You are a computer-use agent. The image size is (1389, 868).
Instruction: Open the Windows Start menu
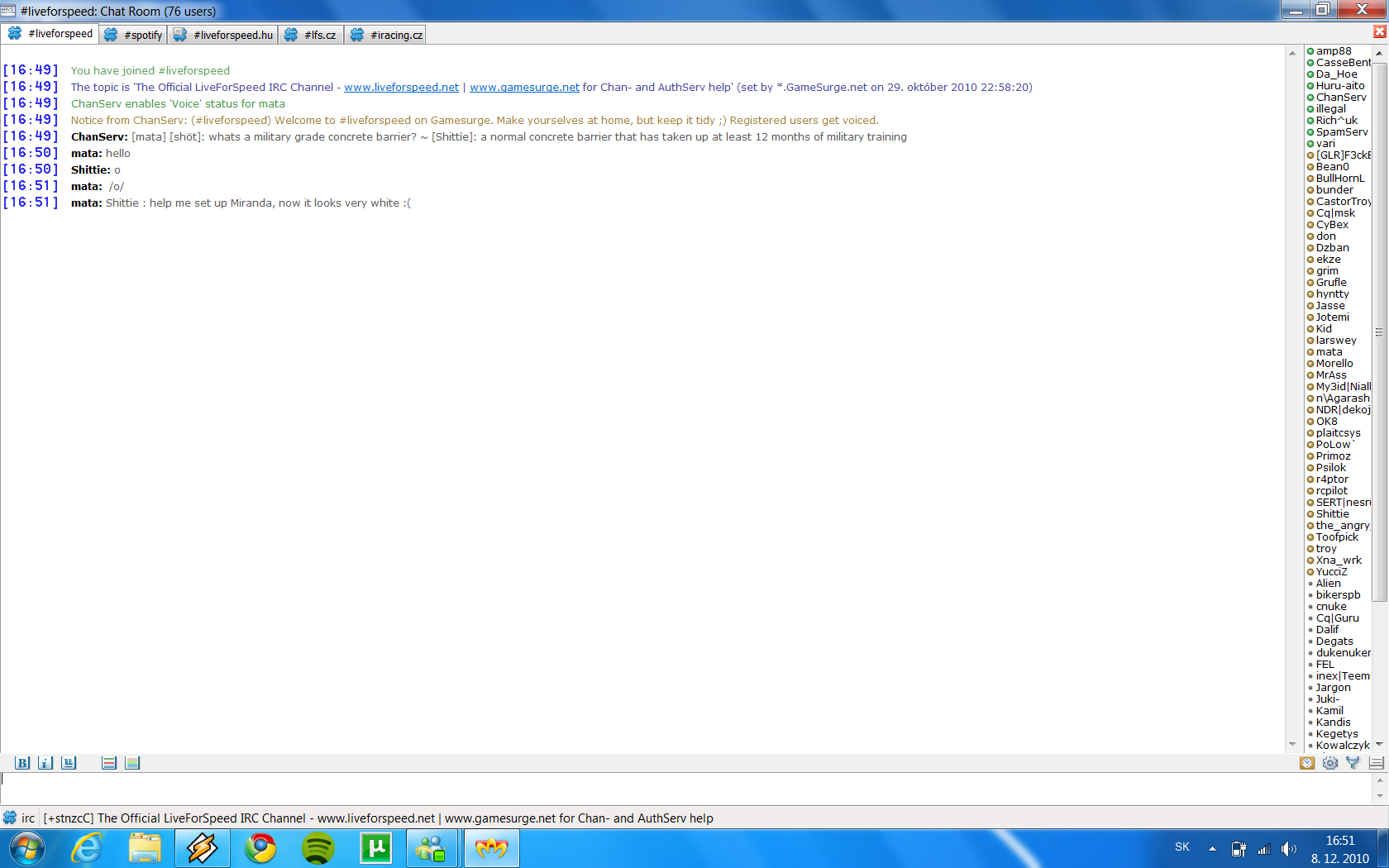tap(26, 848)
